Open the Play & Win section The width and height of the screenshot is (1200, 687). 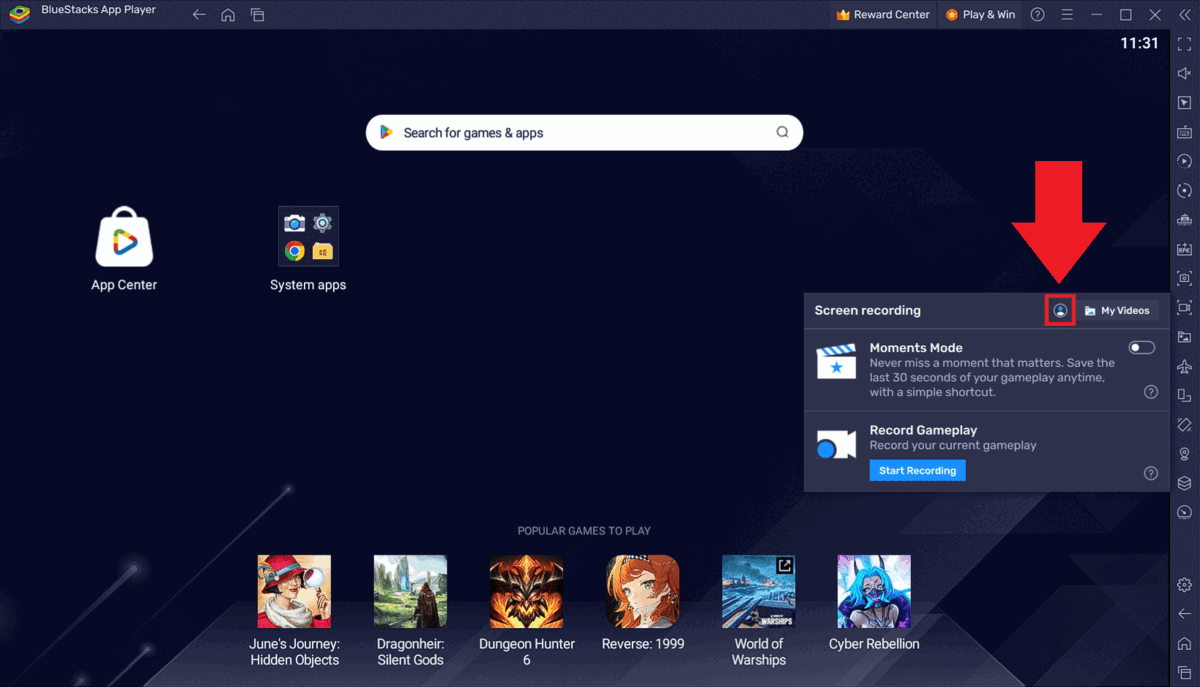click(x=980, y=14)
